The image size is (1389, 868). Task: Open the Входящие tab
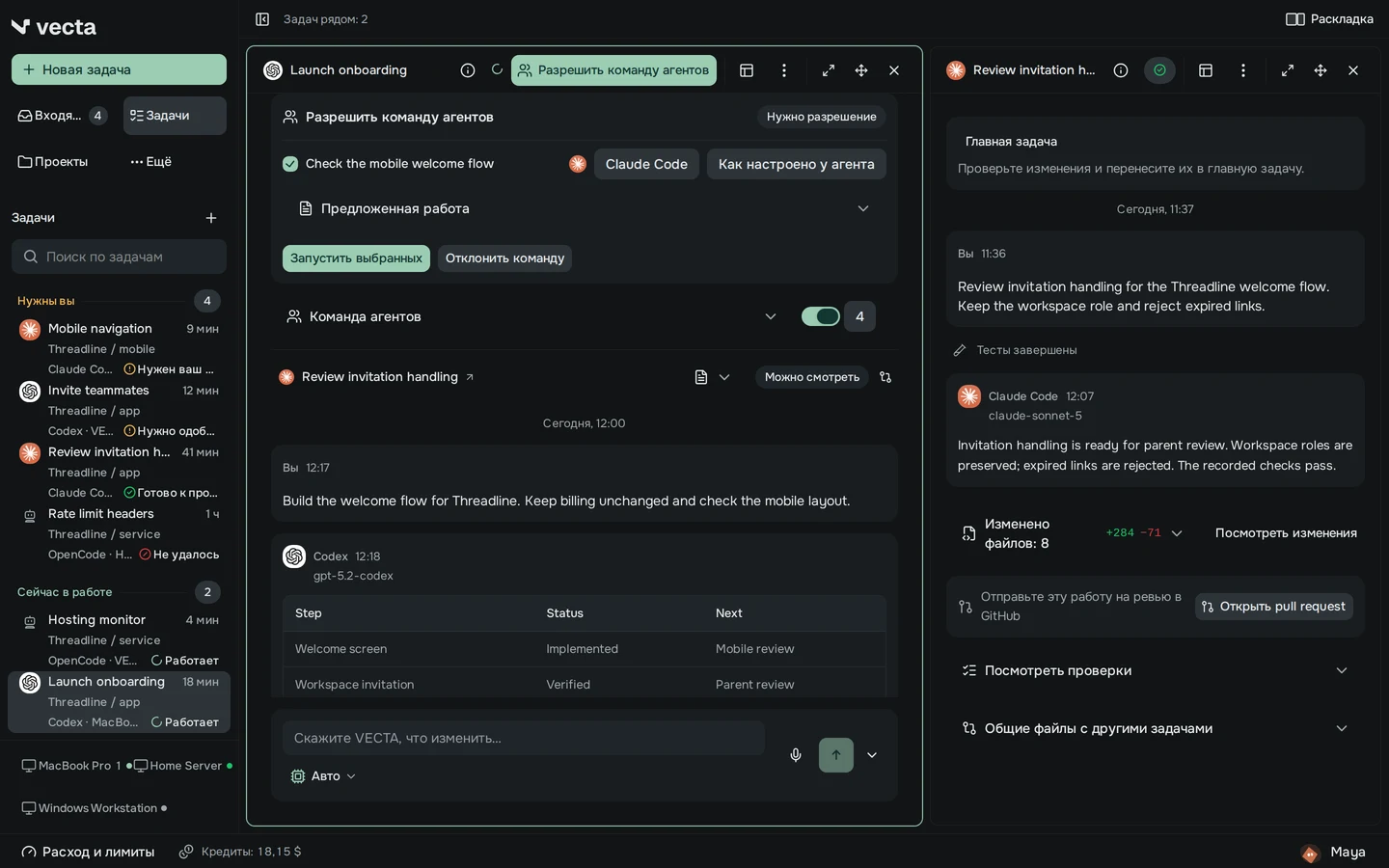pyautogui.click(x=62, y=116)
